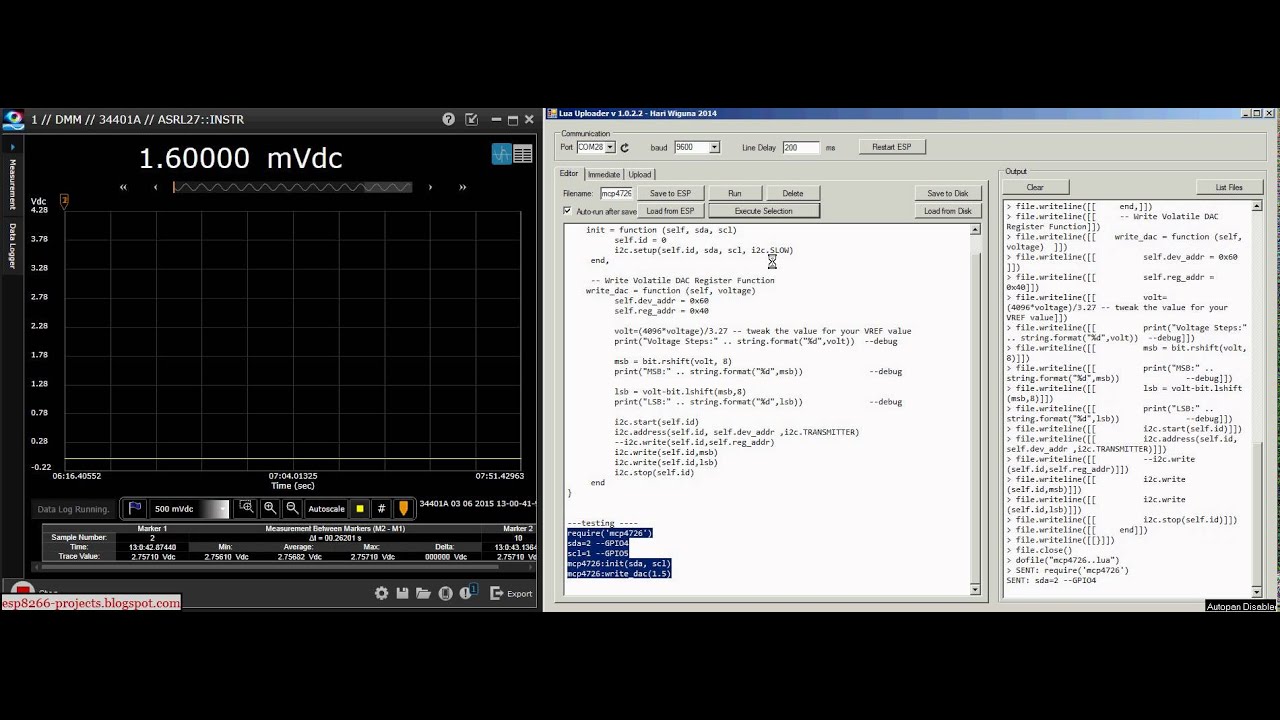Switch to table view with the grid icon

[x=522, y=153]
